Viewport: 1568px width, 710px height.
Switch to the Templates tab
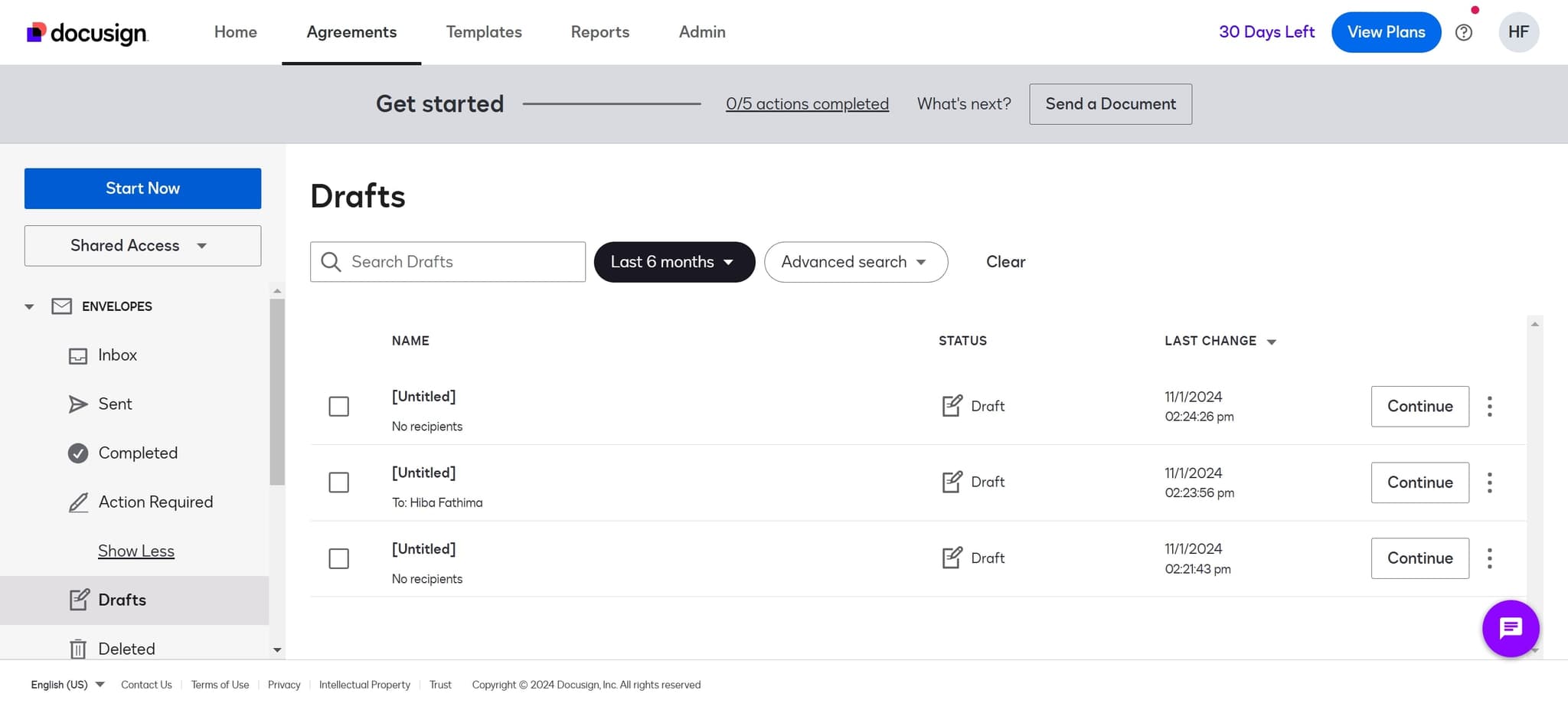pyautogui.click(x=483, y=32)
